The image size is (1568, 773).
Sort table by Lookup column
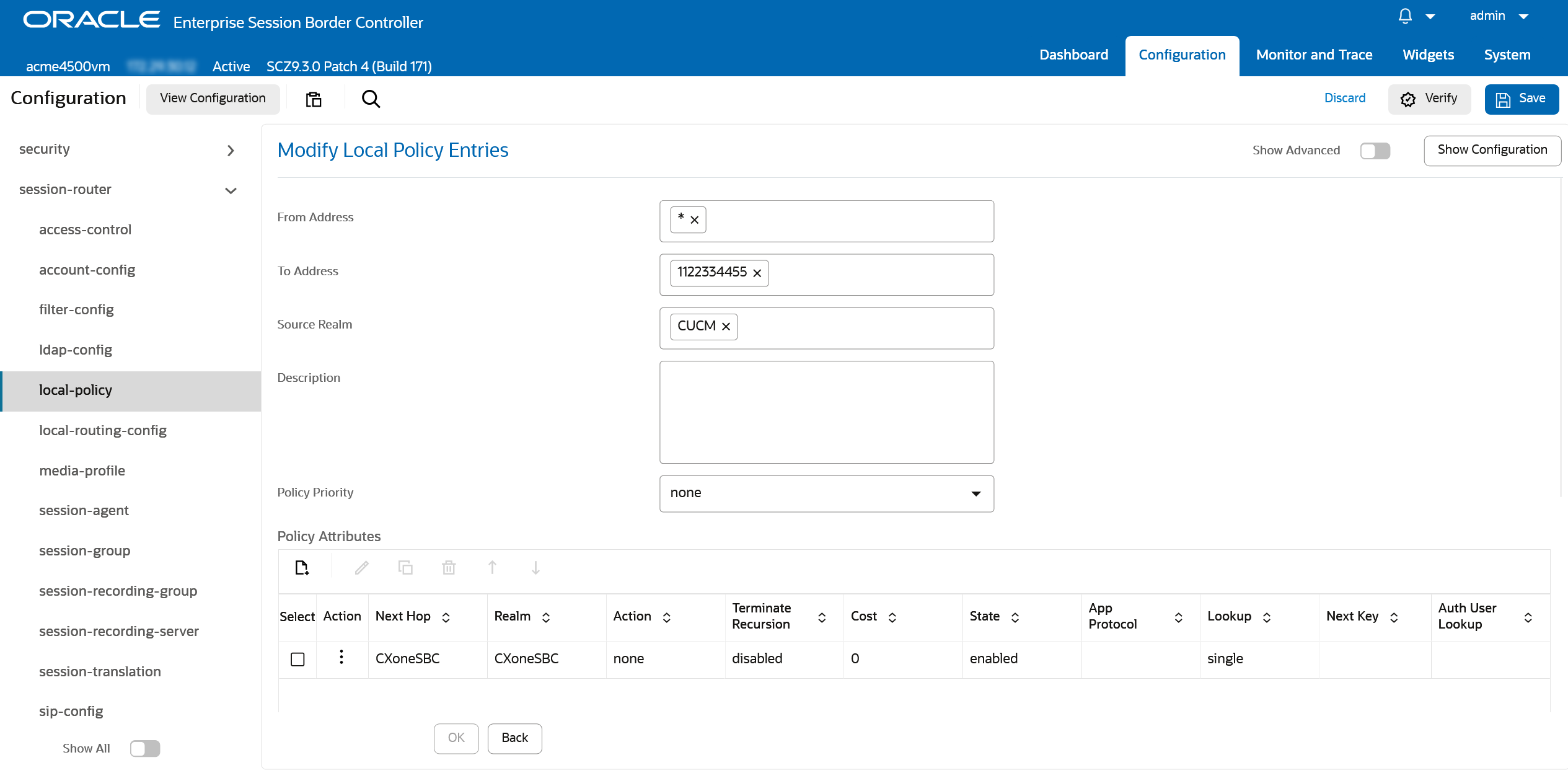click(x=1267, y=617)
